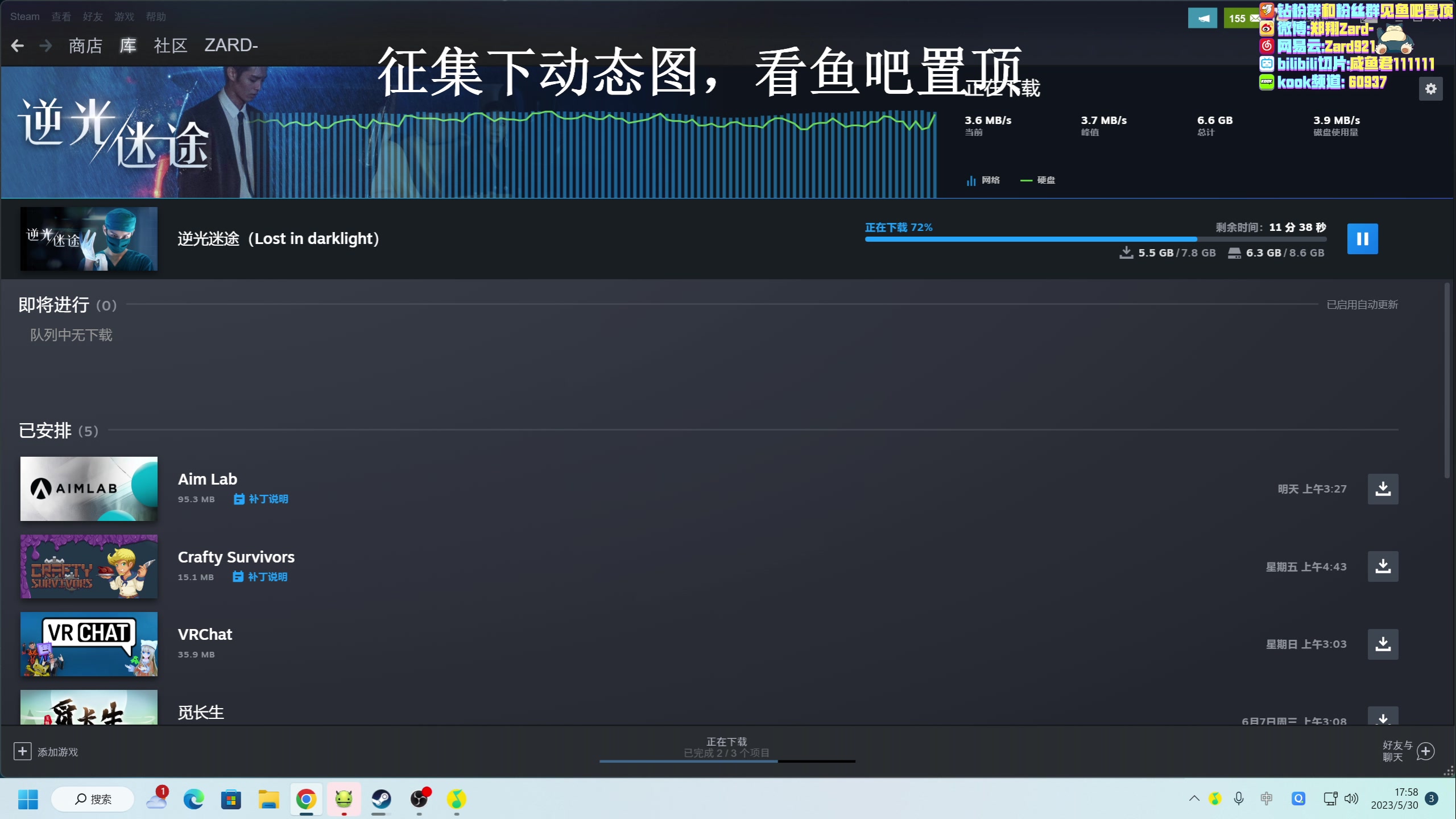Image resolution: width=1456 pixels, height=819 pixels.
Task: Open Aim Lab patch notes link
Action: point(262,499)
